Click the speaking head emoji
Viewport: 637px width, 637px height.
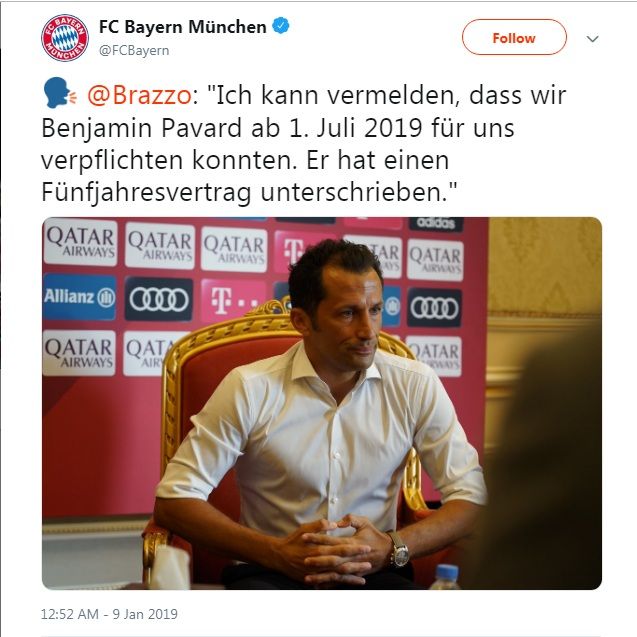(x=60, y=93)
